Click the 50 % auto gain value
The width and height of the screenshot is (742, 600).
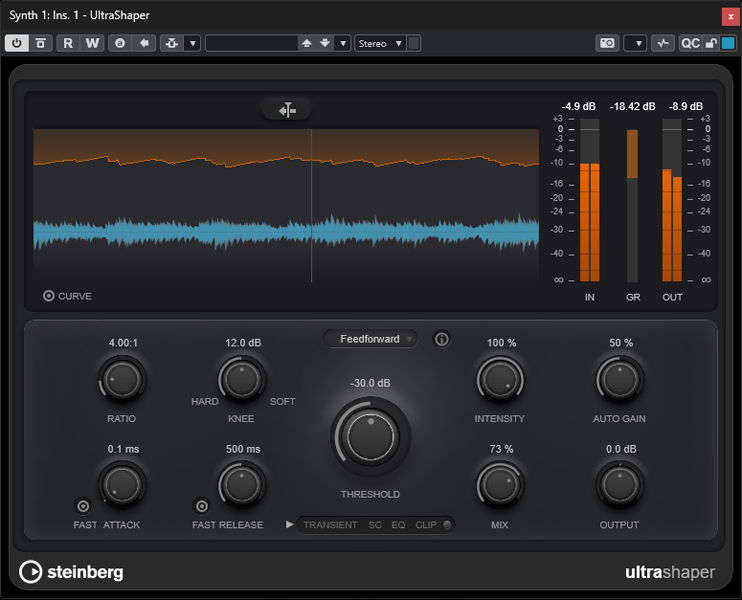(x=621, y=343)
